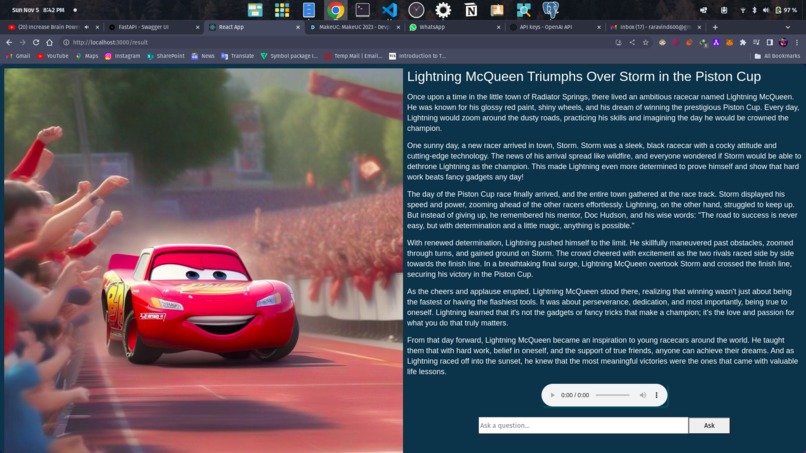Open the 'Symbol package l...' bookmark

click(289, 56)
